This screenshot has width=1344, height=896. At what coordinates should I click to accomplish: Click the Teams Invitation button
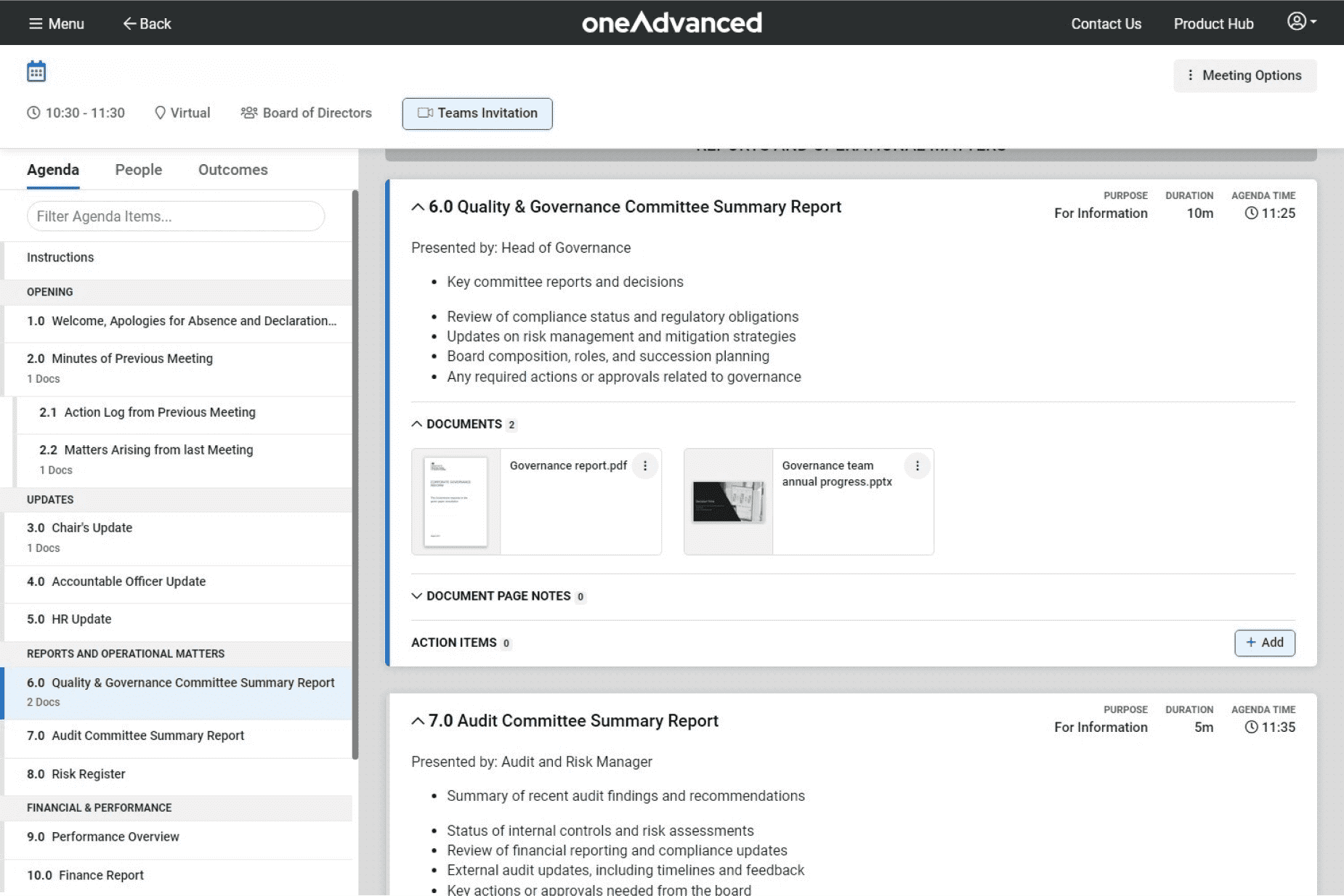point(477,113)
